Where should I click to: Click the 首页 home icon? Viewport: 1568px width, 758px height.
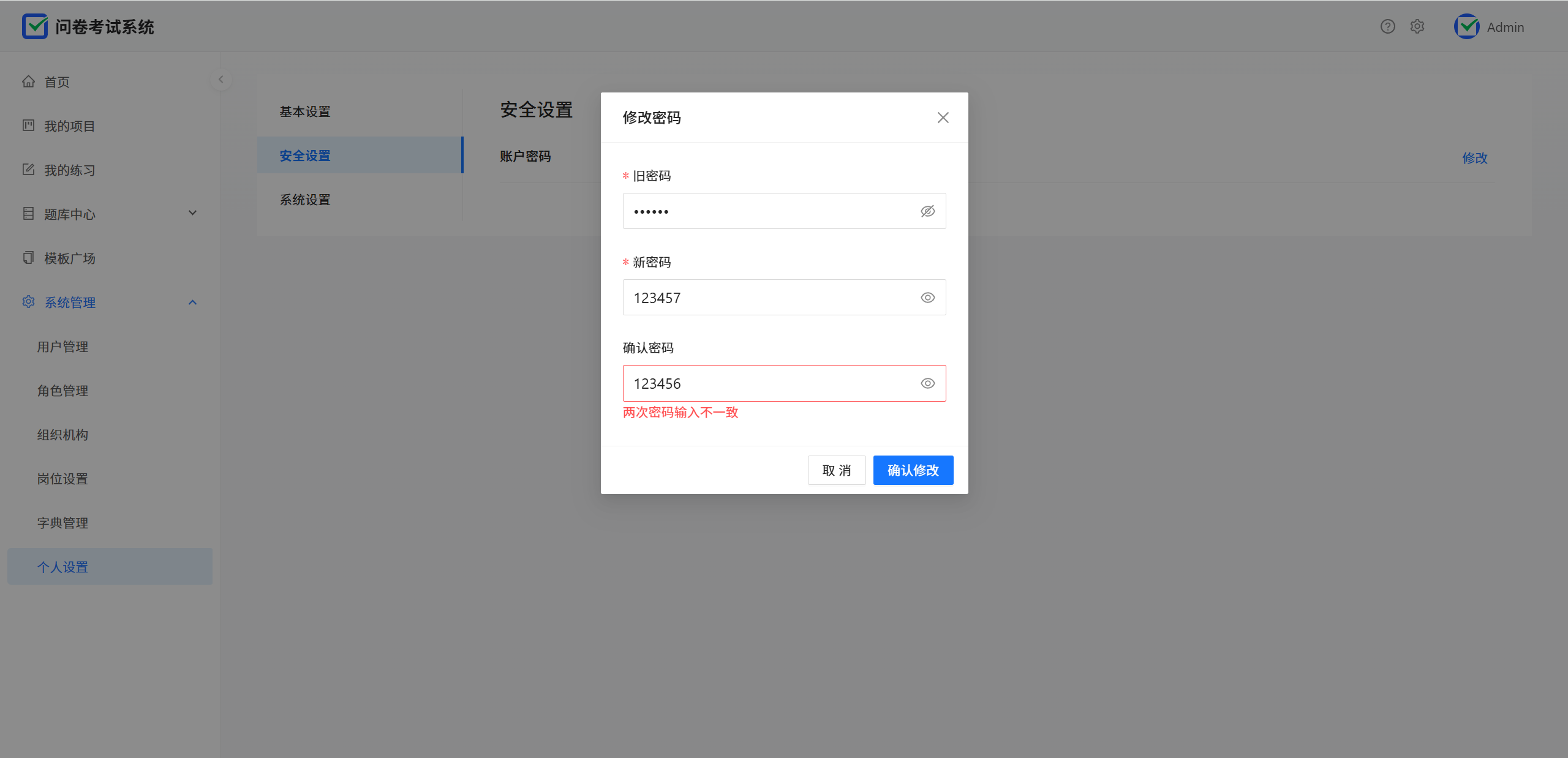28,81
